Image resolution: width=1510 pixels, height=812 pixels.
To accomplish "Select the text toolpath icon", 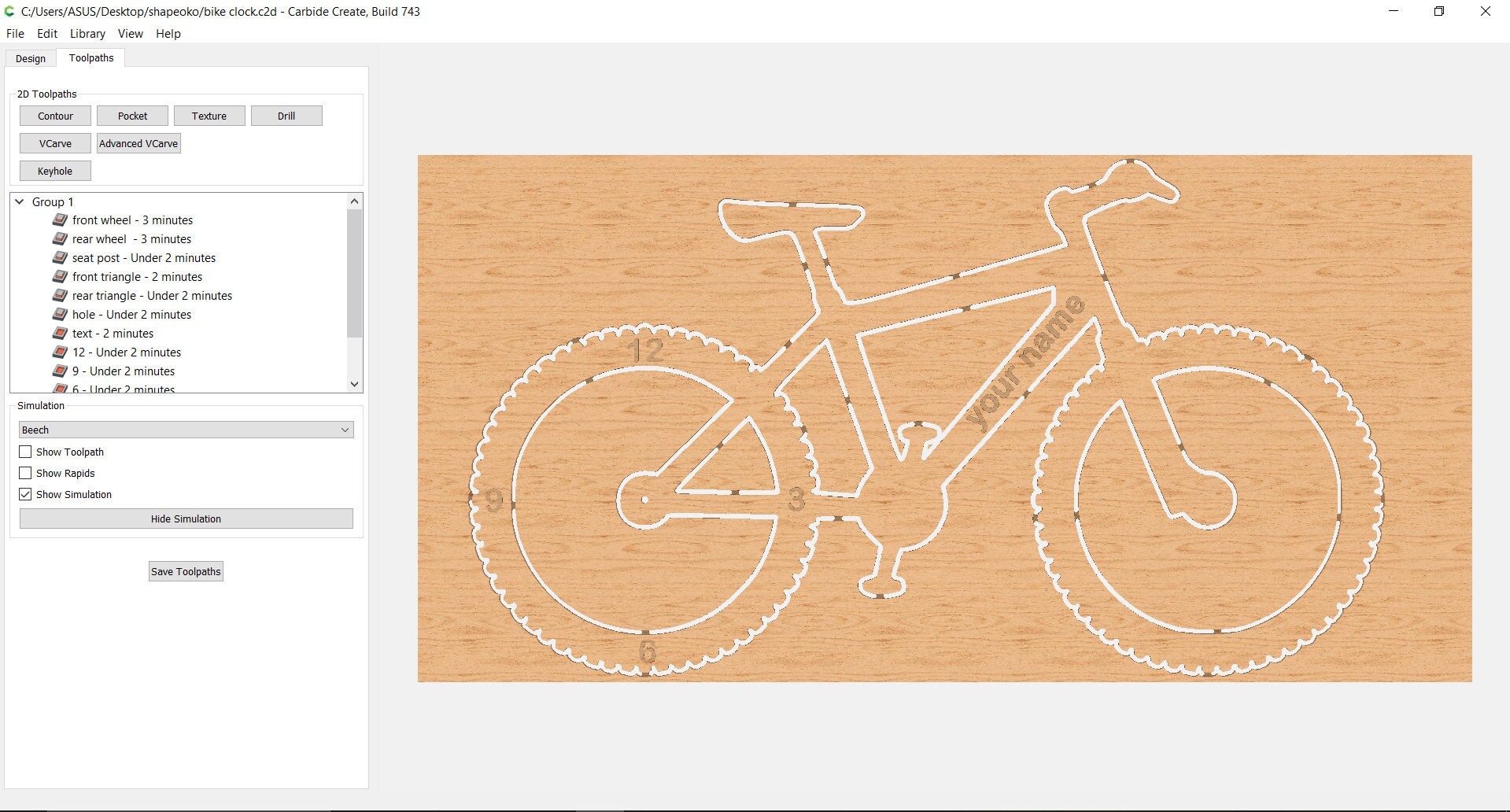I will pyautogui.click(x=61, y=334).
